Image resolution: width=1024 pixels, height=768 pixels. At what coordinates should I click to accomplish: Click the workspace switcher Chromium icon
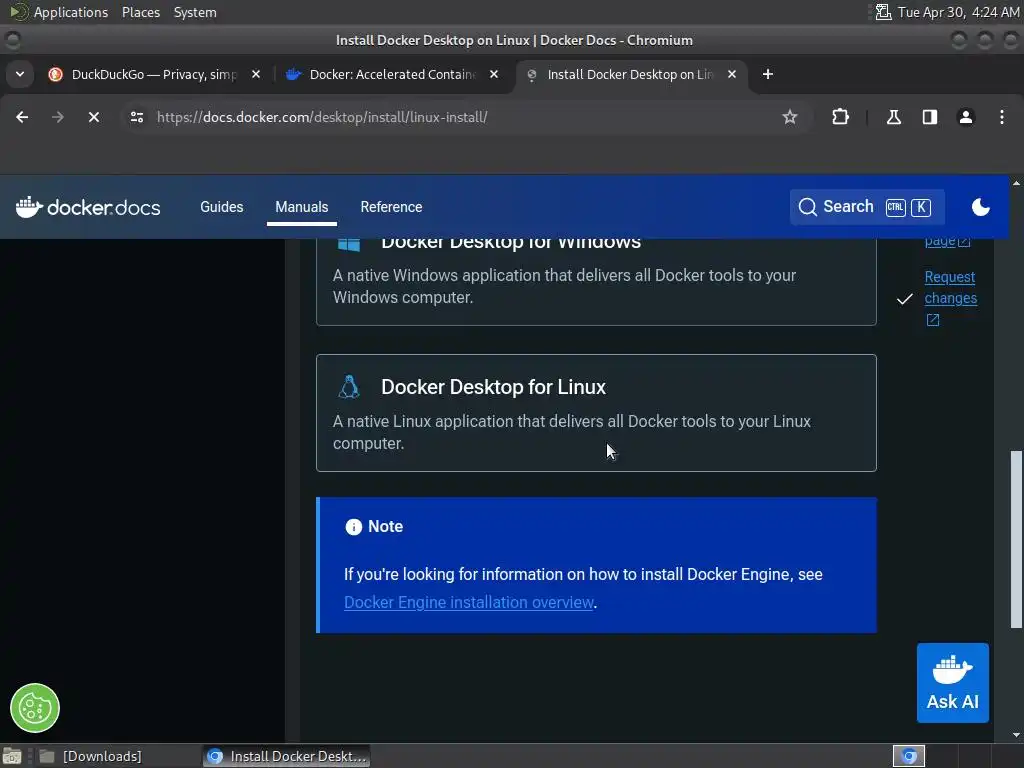908,756
